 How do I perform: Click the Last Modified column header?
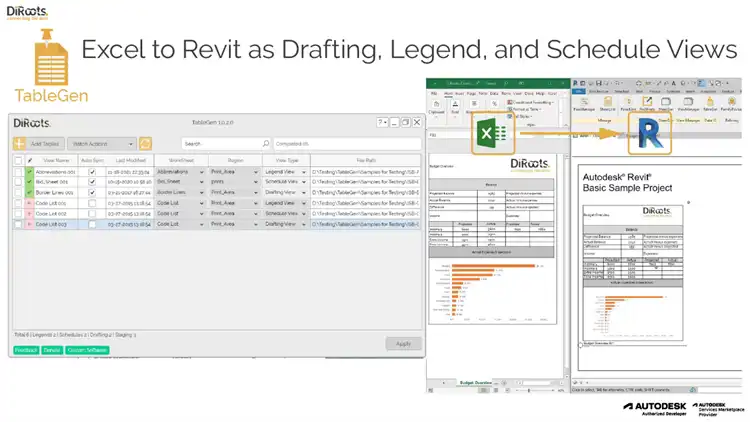click(130, 160)
